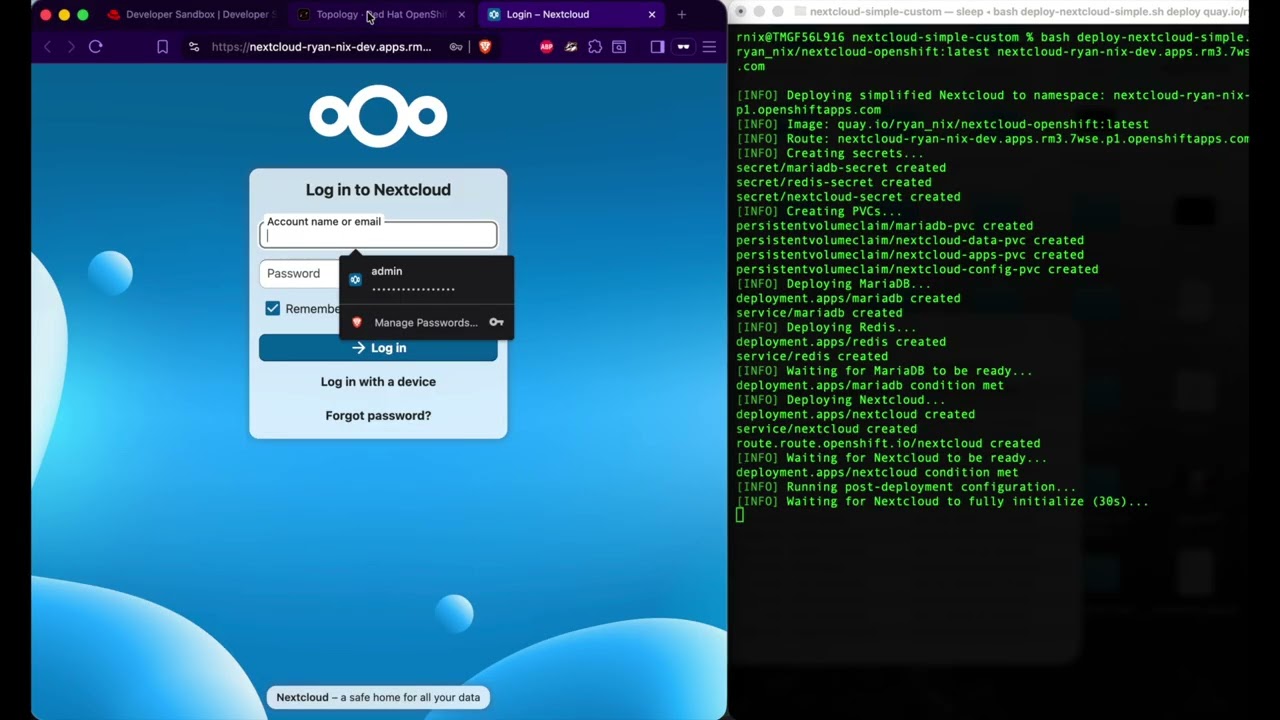This screenshot has width=1280, height=720.
Task: Choose saved admin credentials from autofill popup
Action: pyautogui.click(x=427, y=280)
